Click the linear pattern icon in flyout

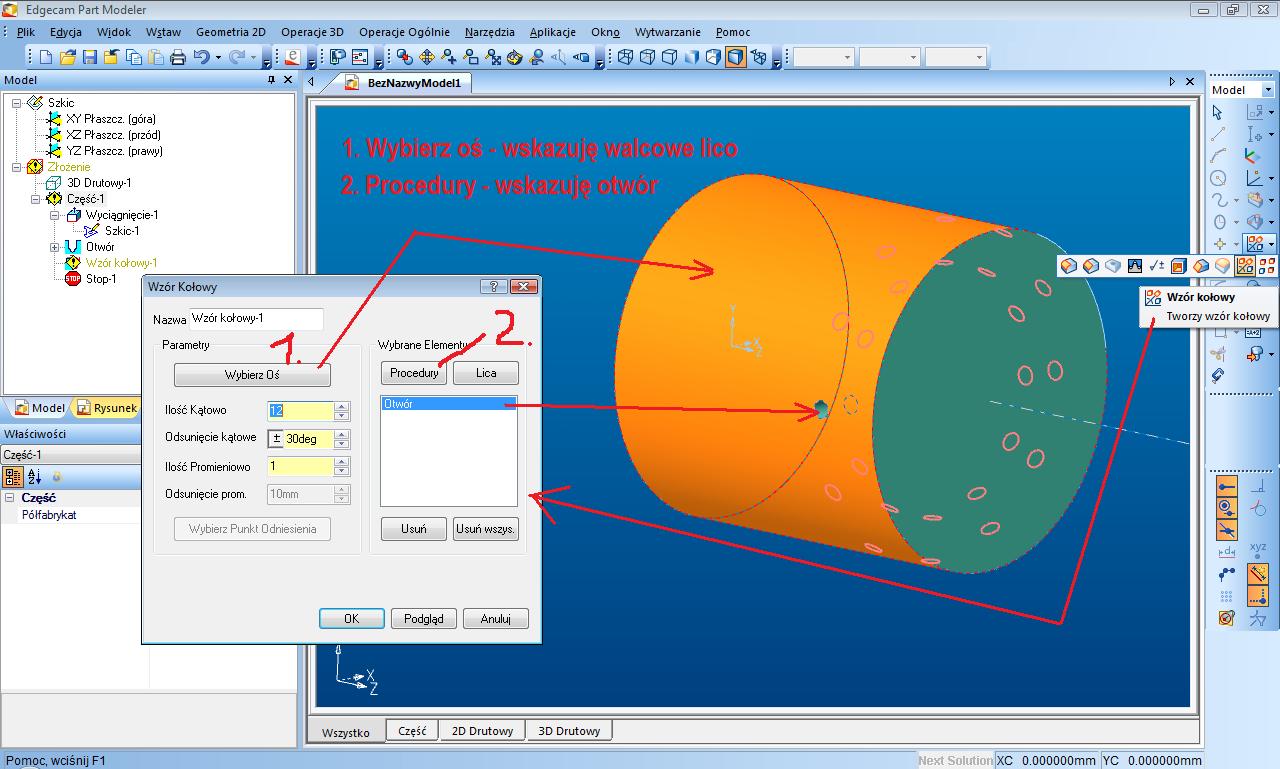coord(1267,266)
